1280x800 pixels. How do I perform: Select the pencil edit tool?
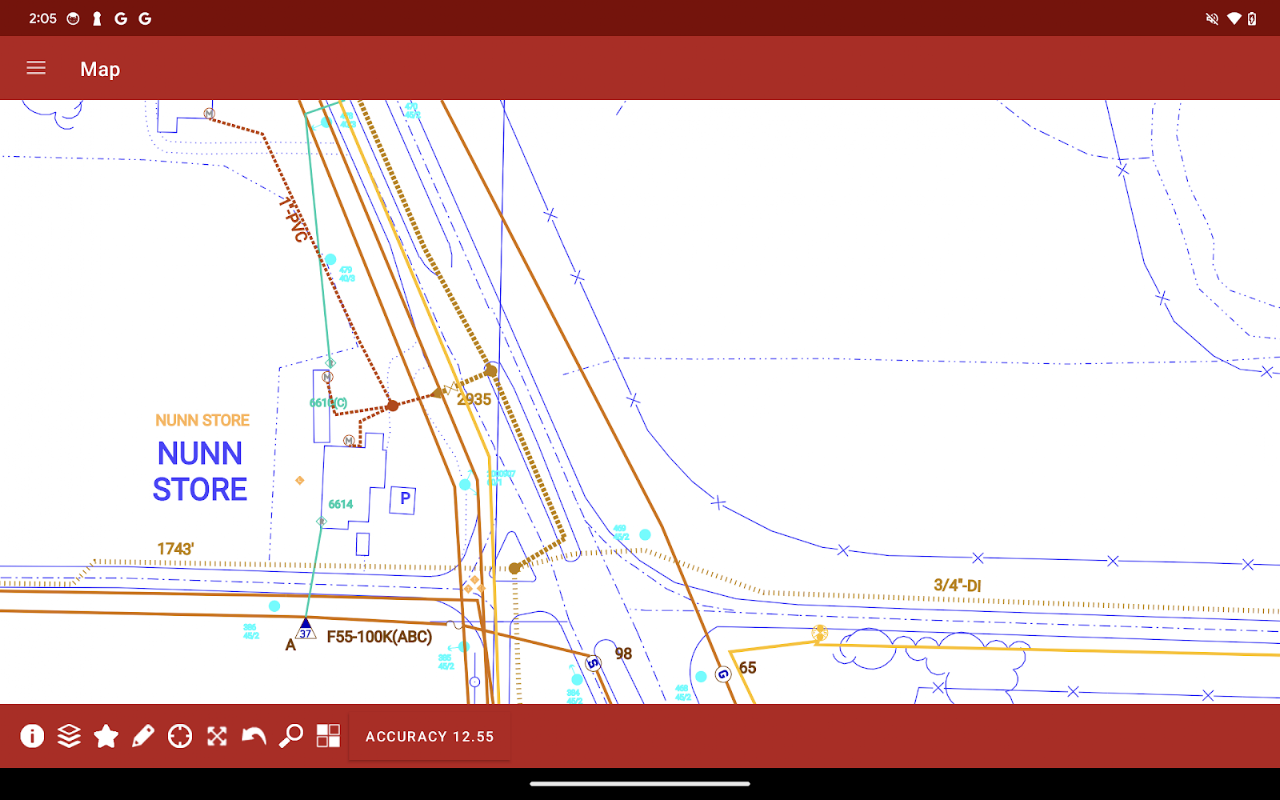click(143, 736)
